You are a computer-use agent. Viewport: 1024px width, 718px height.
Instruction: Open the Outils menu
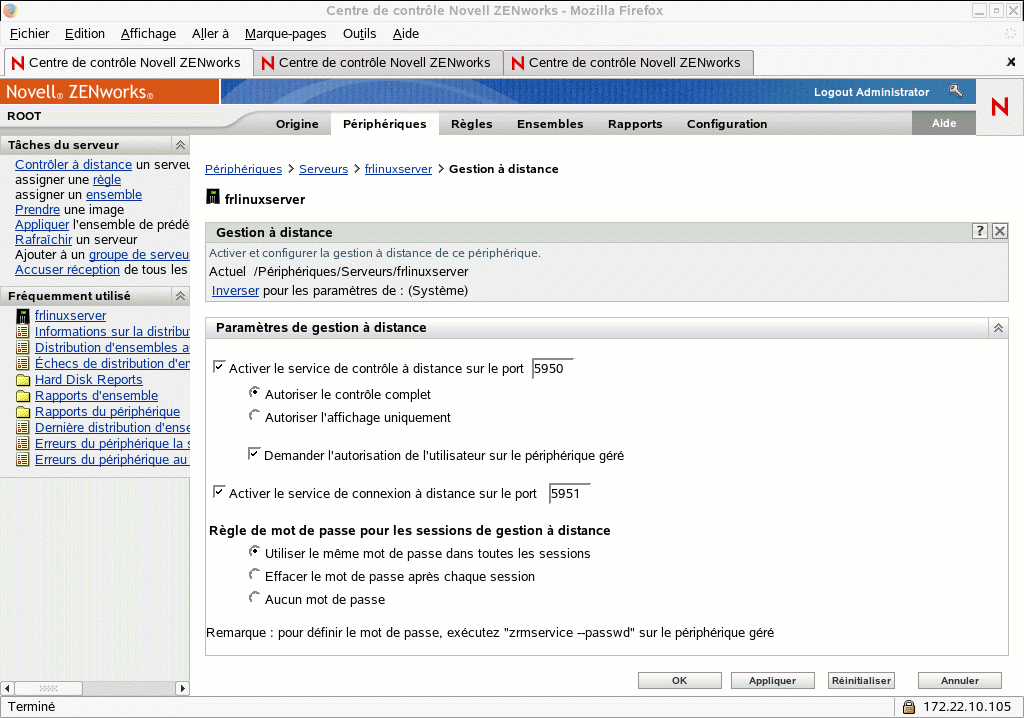point(359,34)
